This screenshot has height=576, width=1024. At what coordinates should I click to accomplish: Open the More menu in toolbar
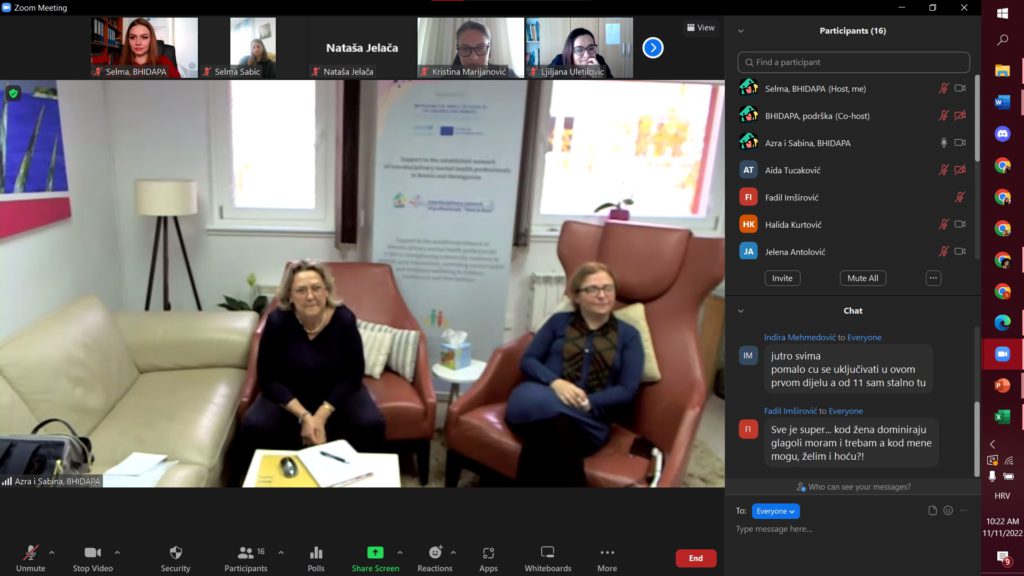[x=607, y=553]
